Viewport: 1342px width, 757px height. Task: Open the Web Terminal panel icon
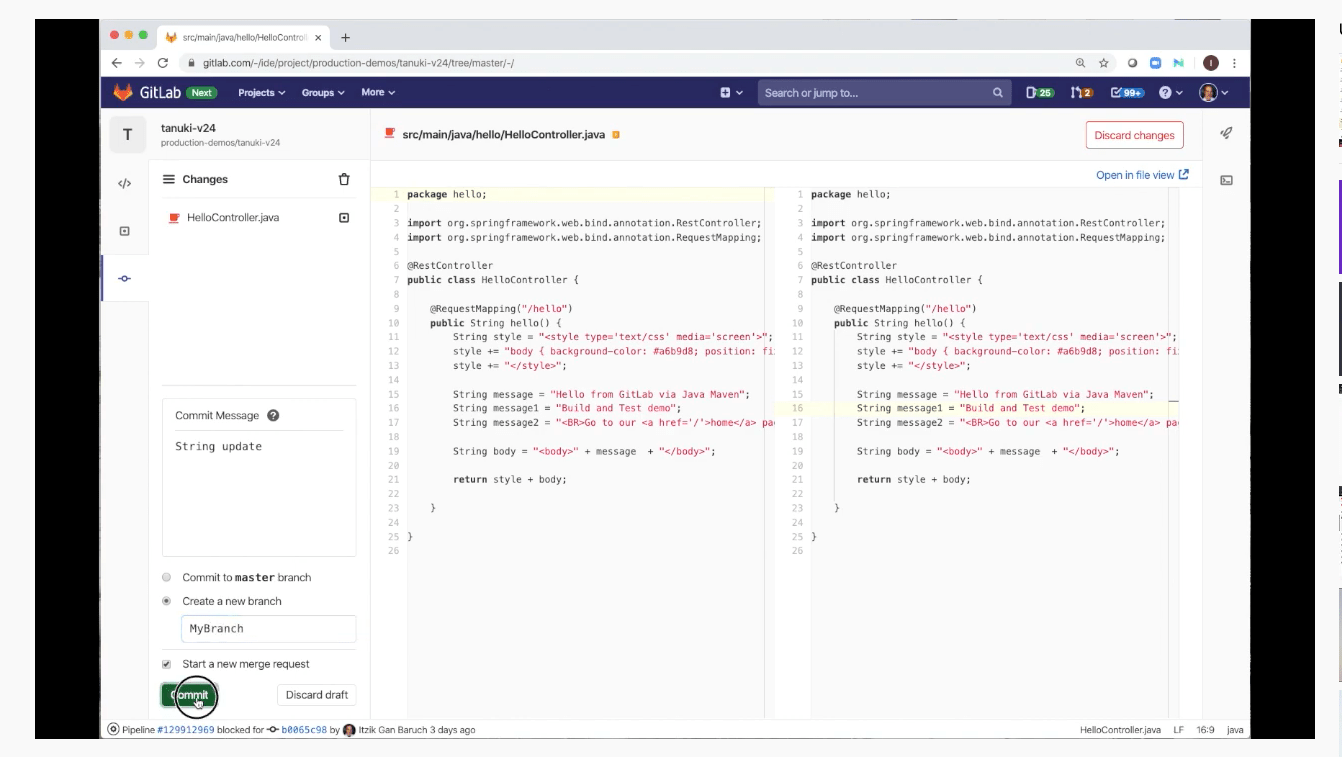pyautogui.click(x=1226, y=181)
